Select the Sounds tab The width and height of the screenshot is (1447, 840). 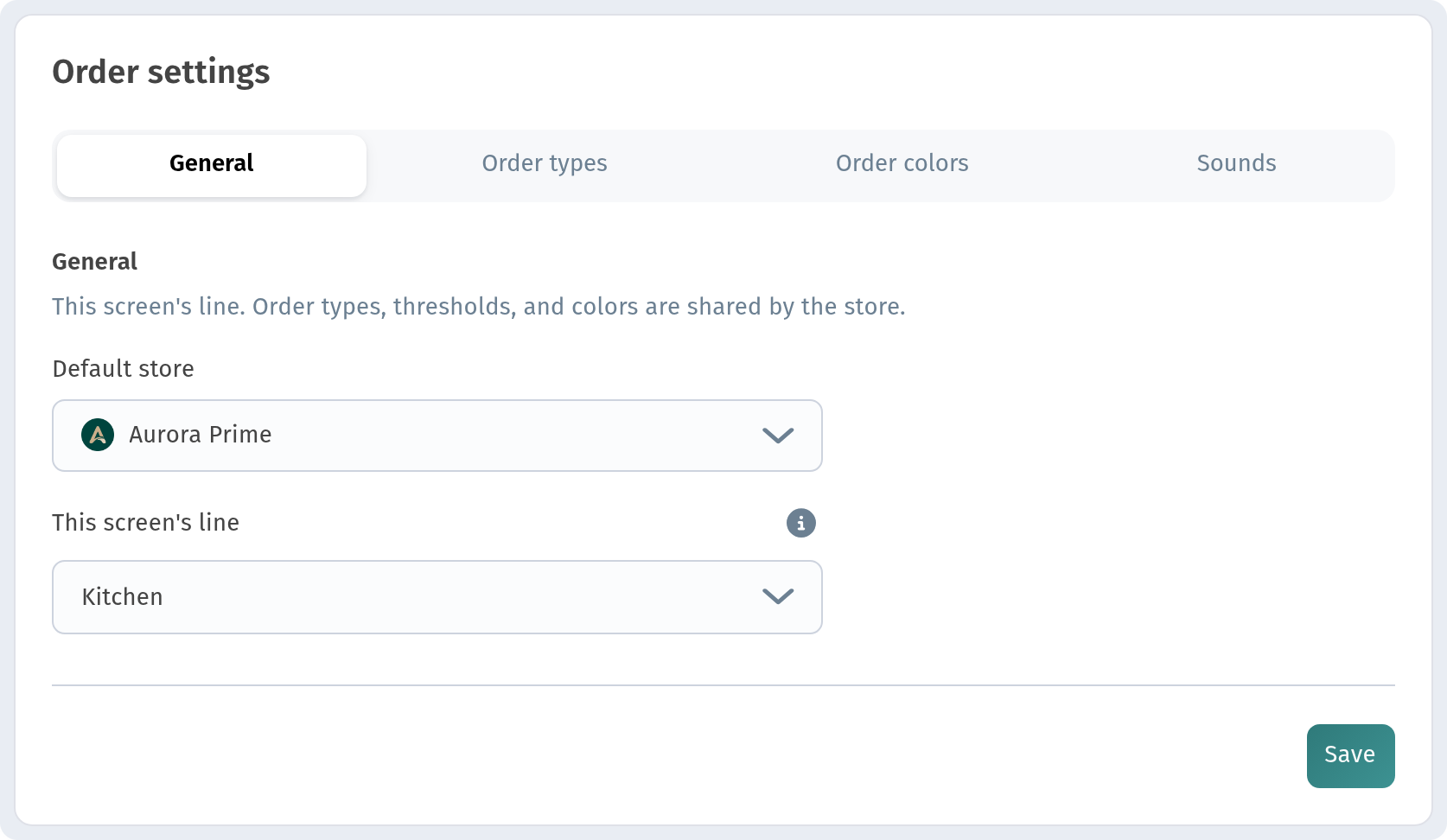click(1236, 165)
